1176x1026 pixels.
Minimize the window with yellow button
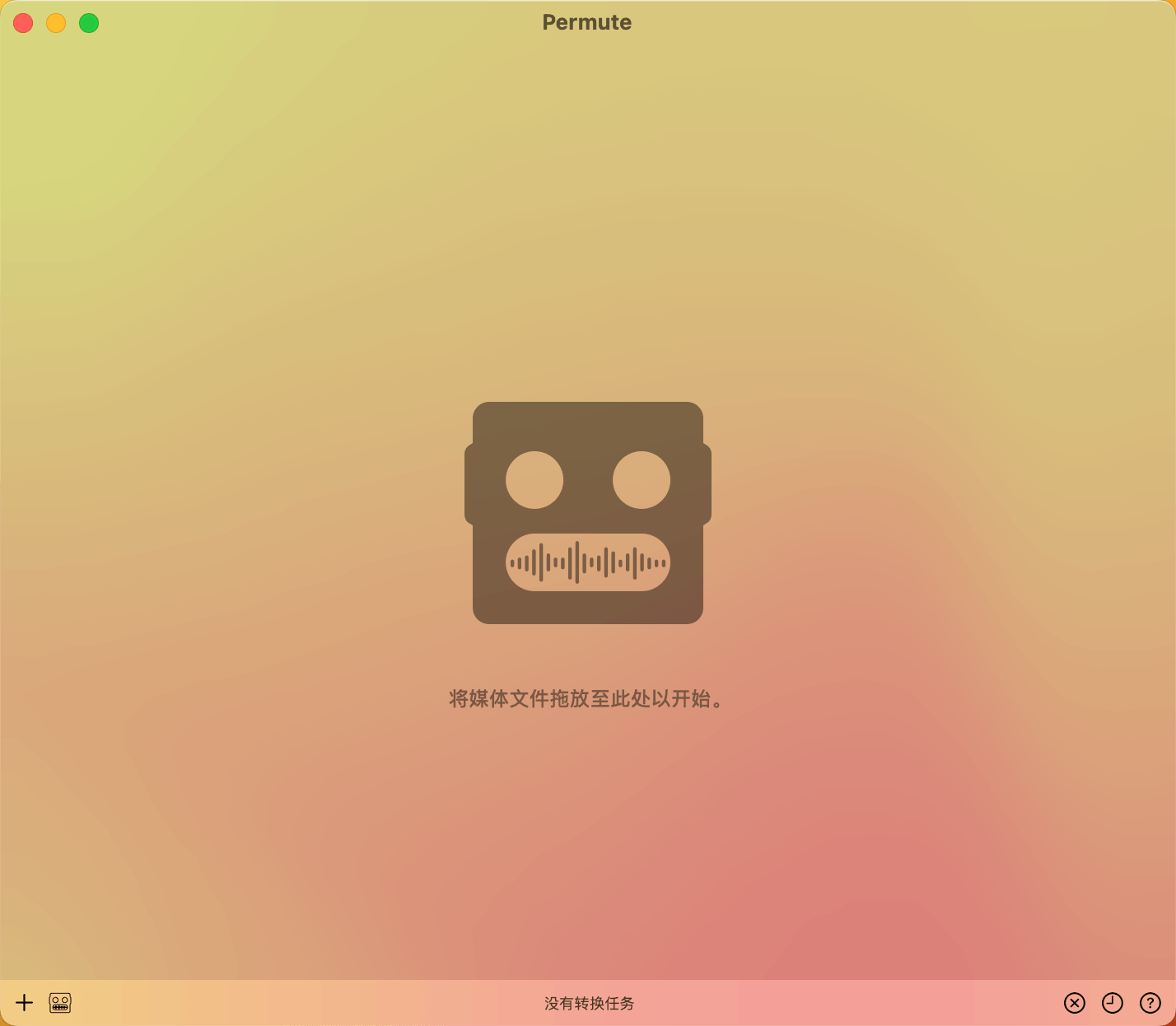point(56,23)
